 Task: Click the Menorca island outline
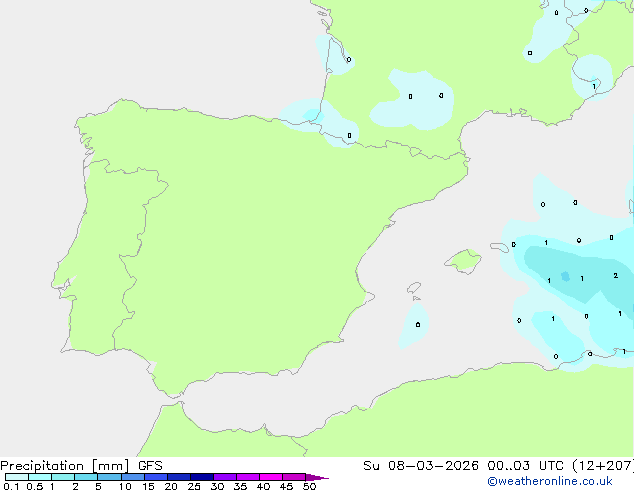coord(499,247)
